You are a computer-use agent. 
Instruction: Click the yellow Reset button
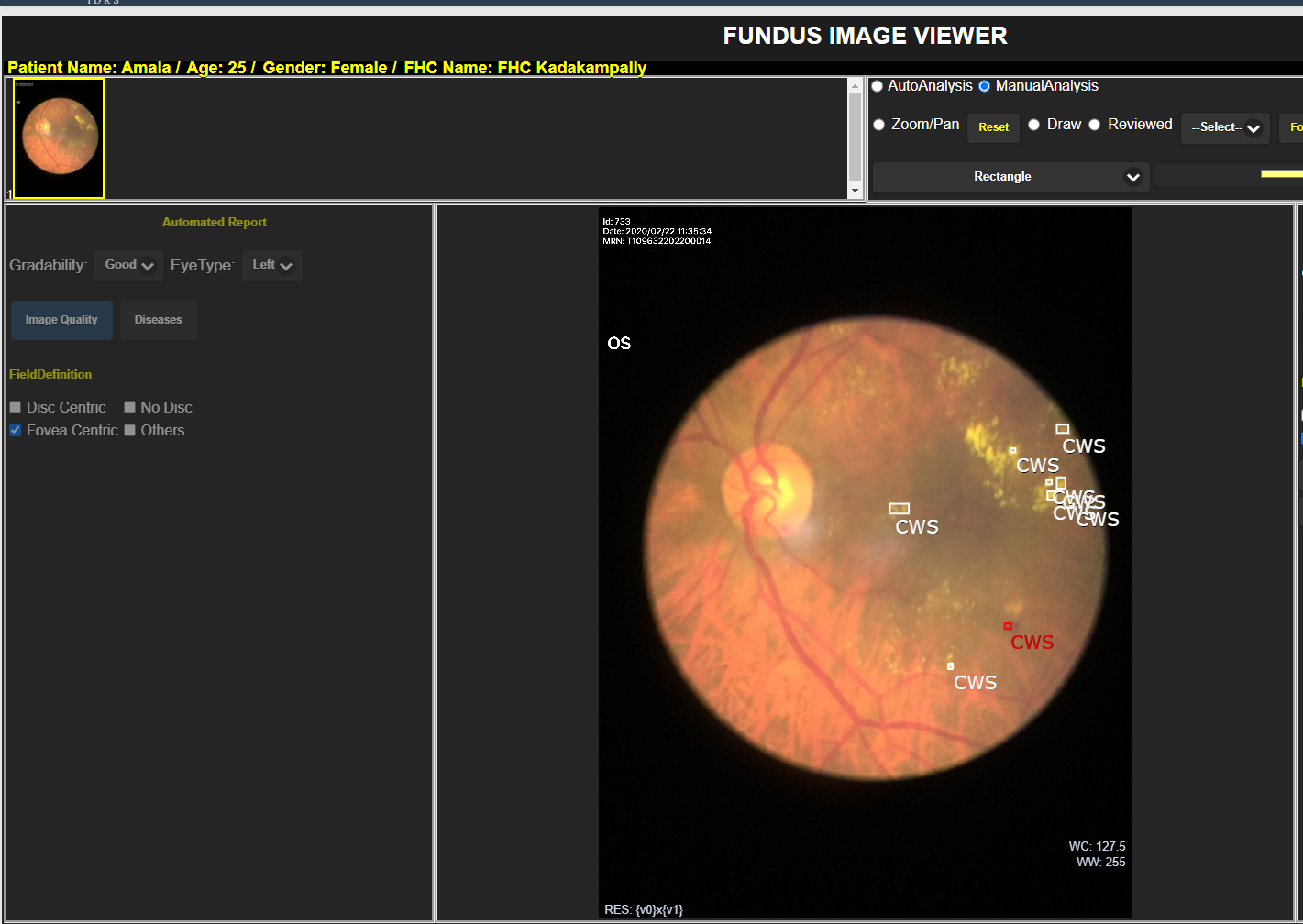[x=993, y=127]
